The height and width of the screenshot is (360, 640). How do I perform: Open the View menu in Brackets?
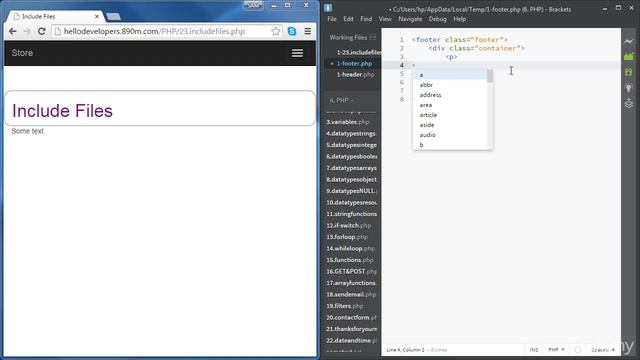(385, 19)
